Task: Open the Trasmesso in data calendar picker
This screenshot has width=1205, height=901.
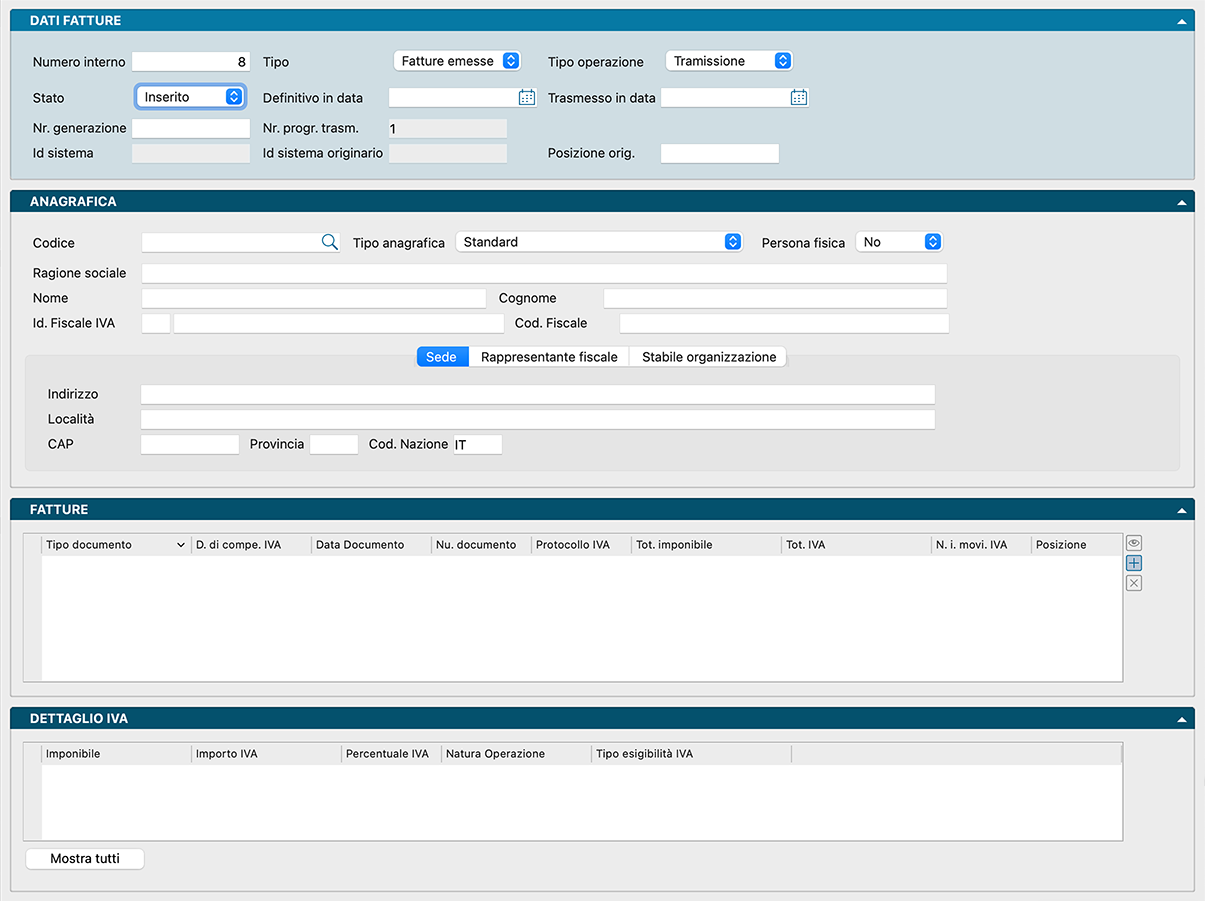Action: (798, 98)
